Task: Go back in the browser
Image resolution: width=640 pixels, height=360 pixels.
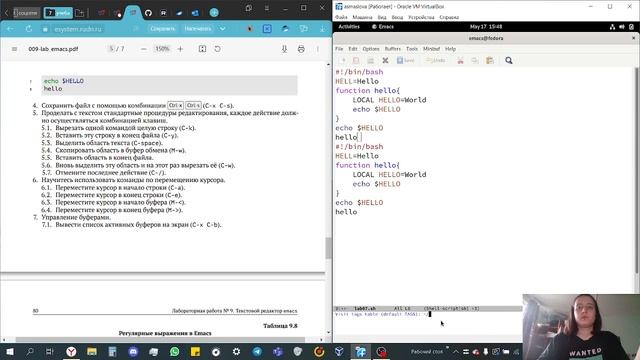Action: click(10, 29)
